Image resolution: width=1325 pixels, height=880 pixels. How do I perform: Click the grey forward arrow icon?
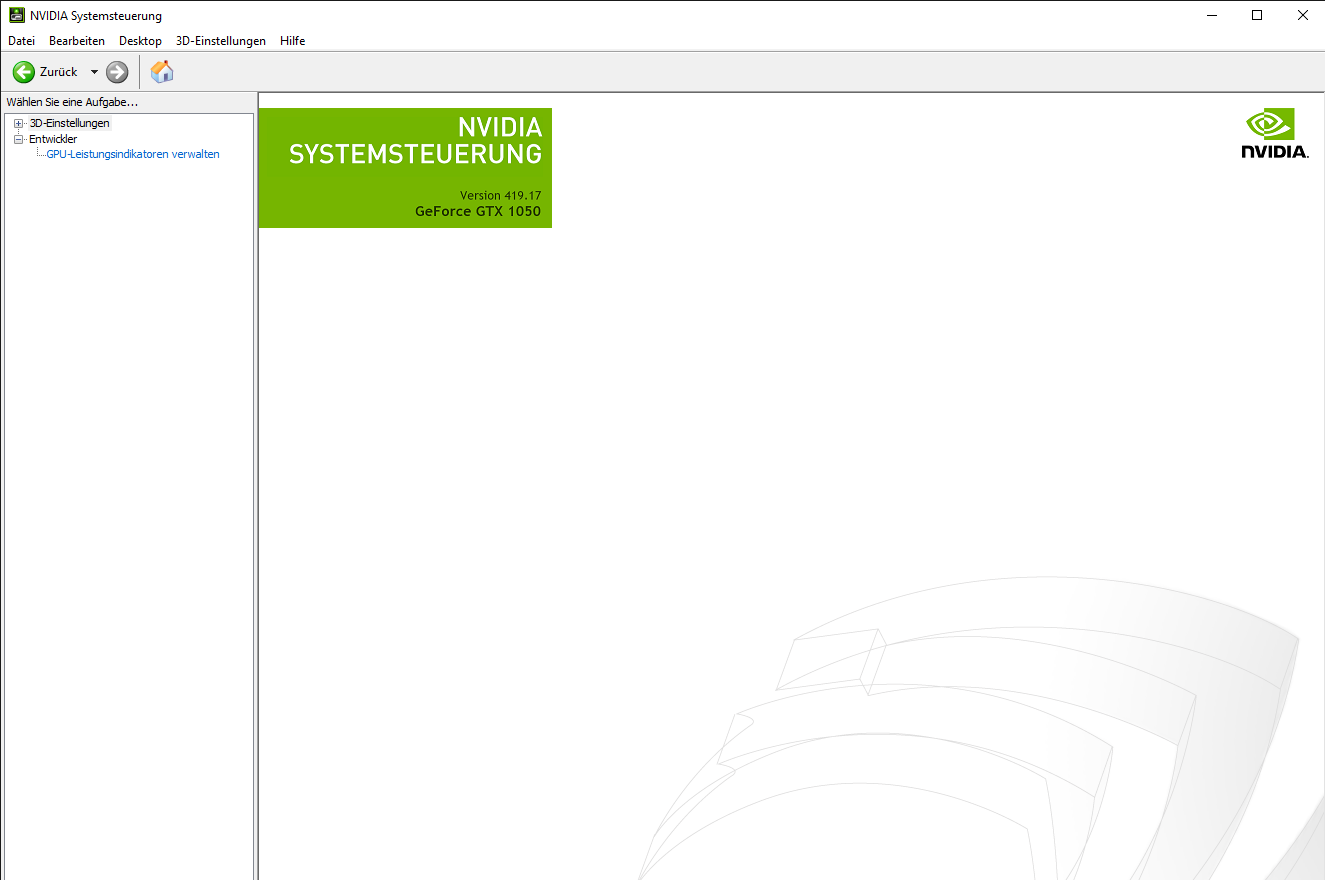[117, 72]
